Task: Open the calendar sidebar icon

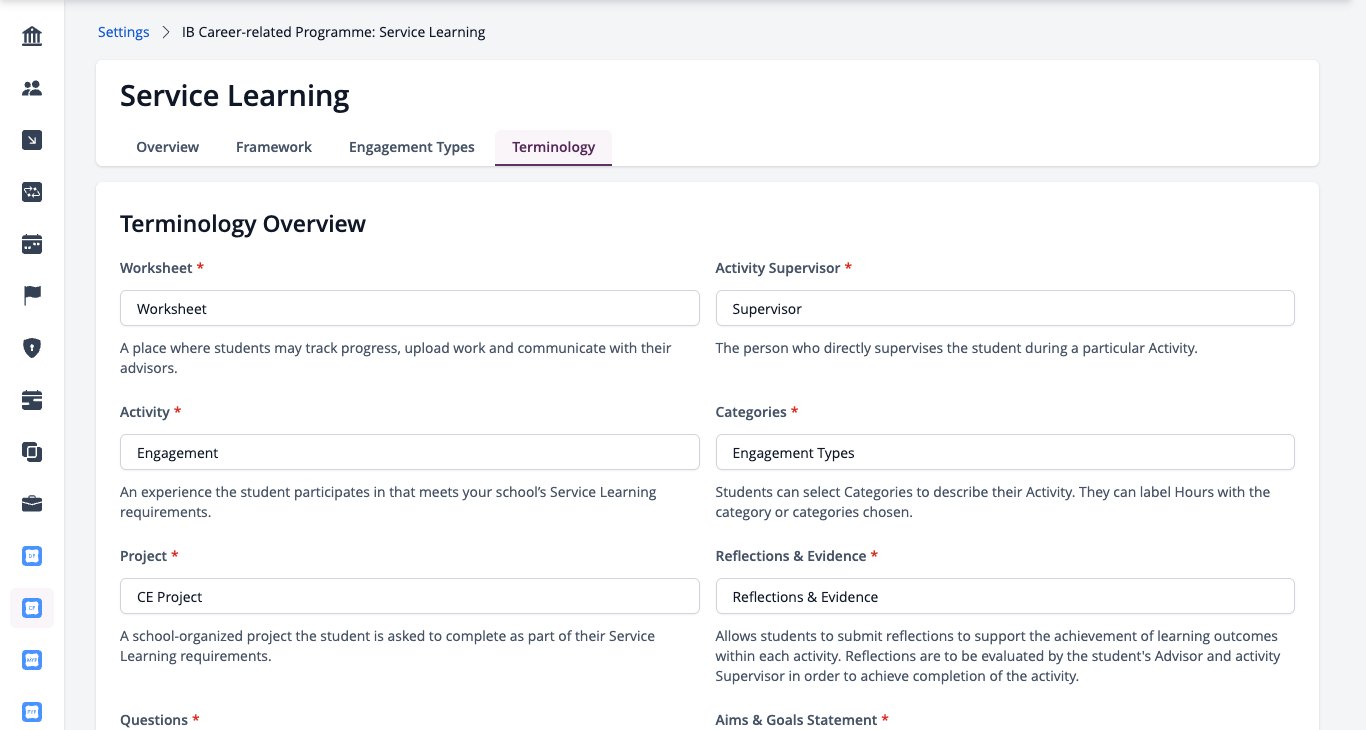Action: (x=32, y=244)
